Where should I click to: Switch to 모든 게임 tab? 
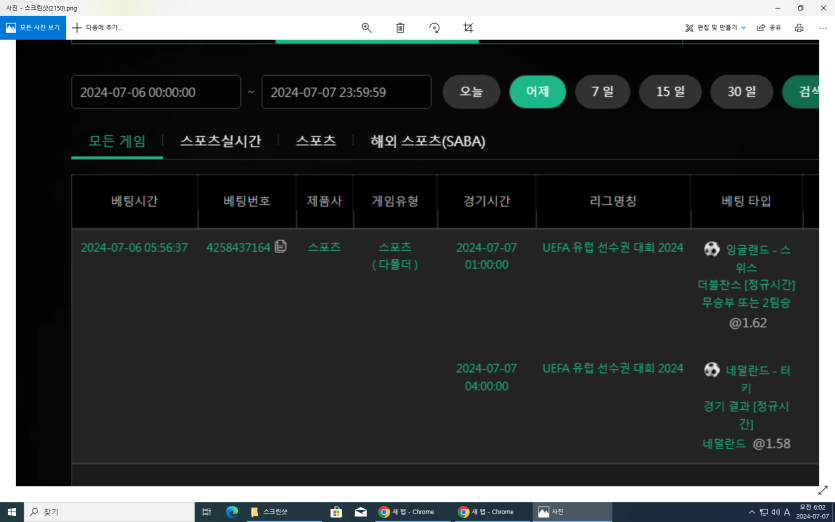tap(117, 141)
